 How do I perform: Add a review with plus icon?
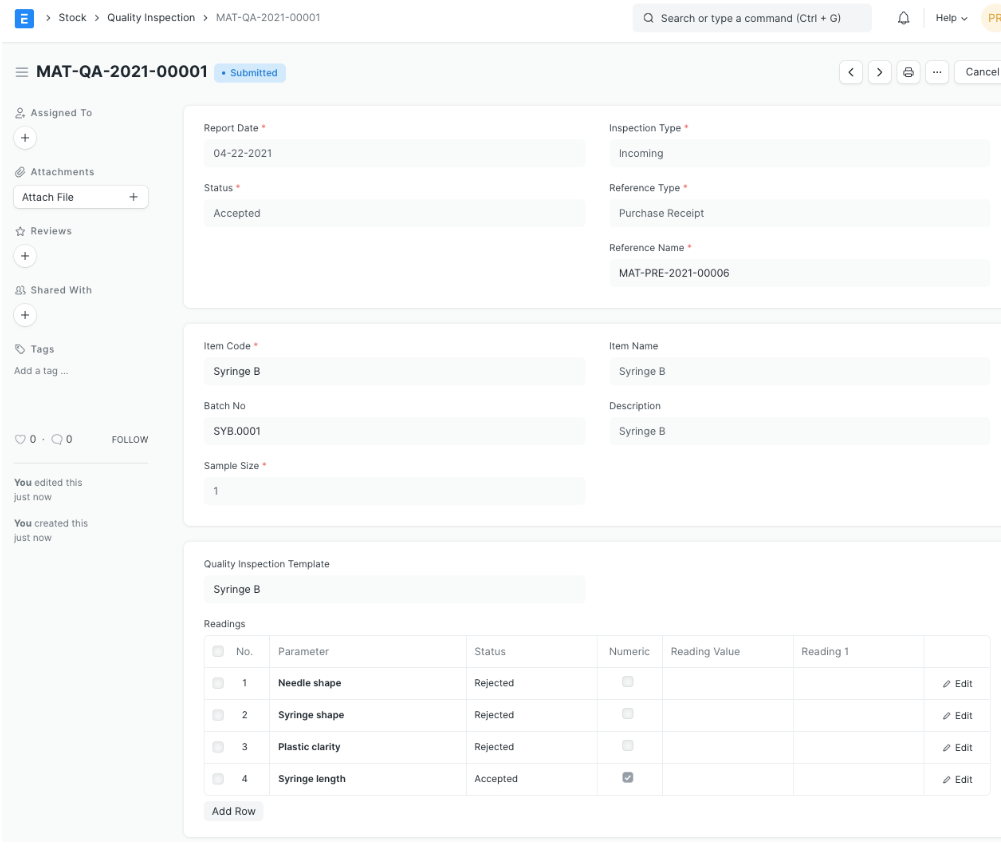click(x=25, y=256)
